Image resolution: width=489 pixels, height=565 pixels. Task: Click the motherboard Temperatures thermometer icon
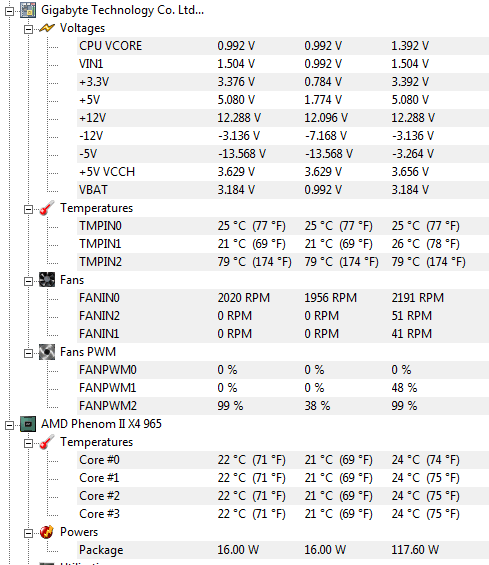(47, 208)
